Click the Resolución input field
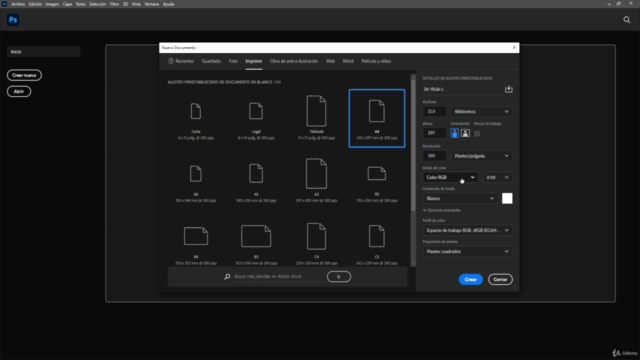 pyautogui.click(x=434, y=156)
